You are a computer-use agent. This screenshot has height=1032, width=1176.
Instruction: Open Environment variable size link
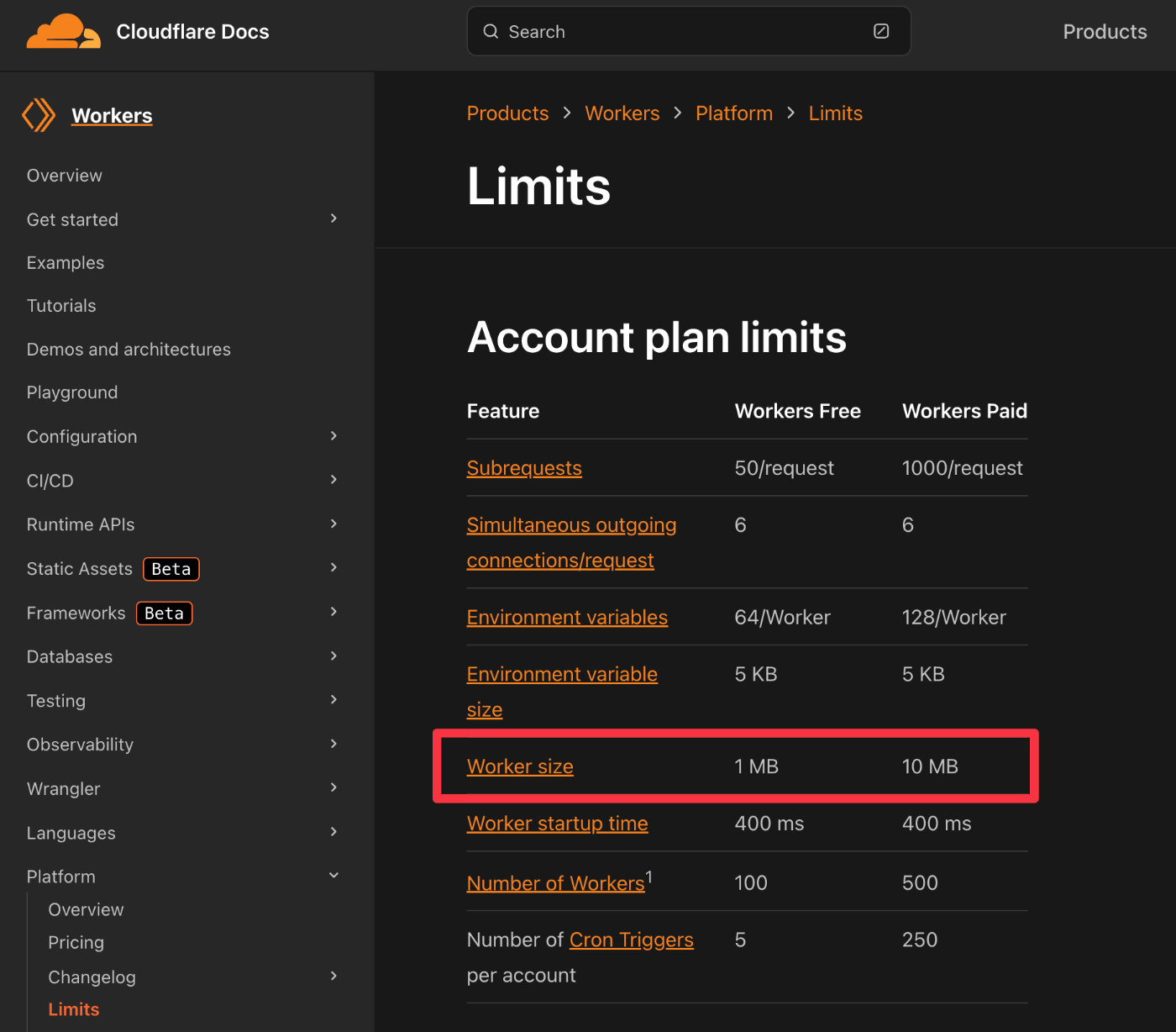[562, 692]
